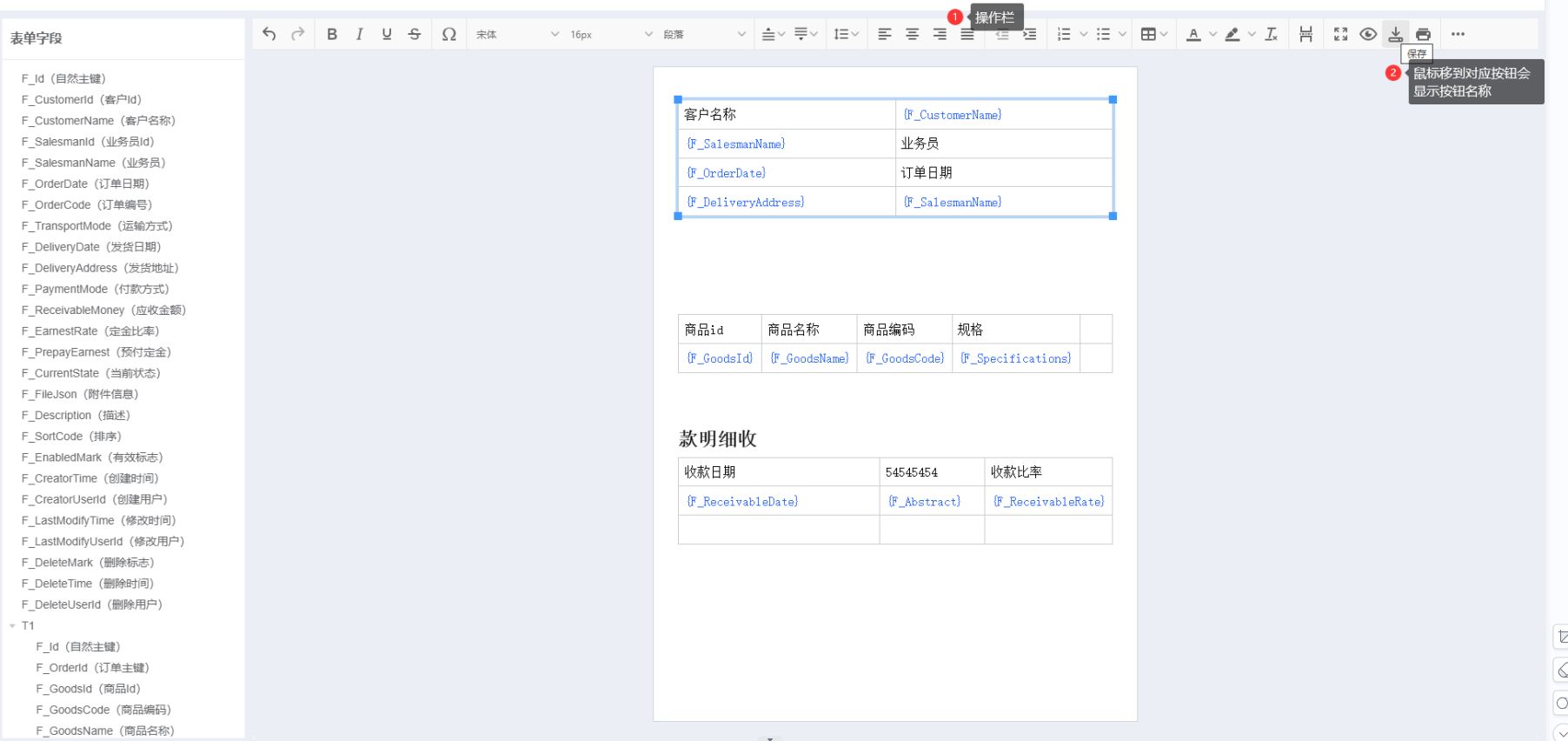Image resolution: width=1568 pixels, height=741 pixels.
Task: Toggle italic formatting
Action: 359,34
